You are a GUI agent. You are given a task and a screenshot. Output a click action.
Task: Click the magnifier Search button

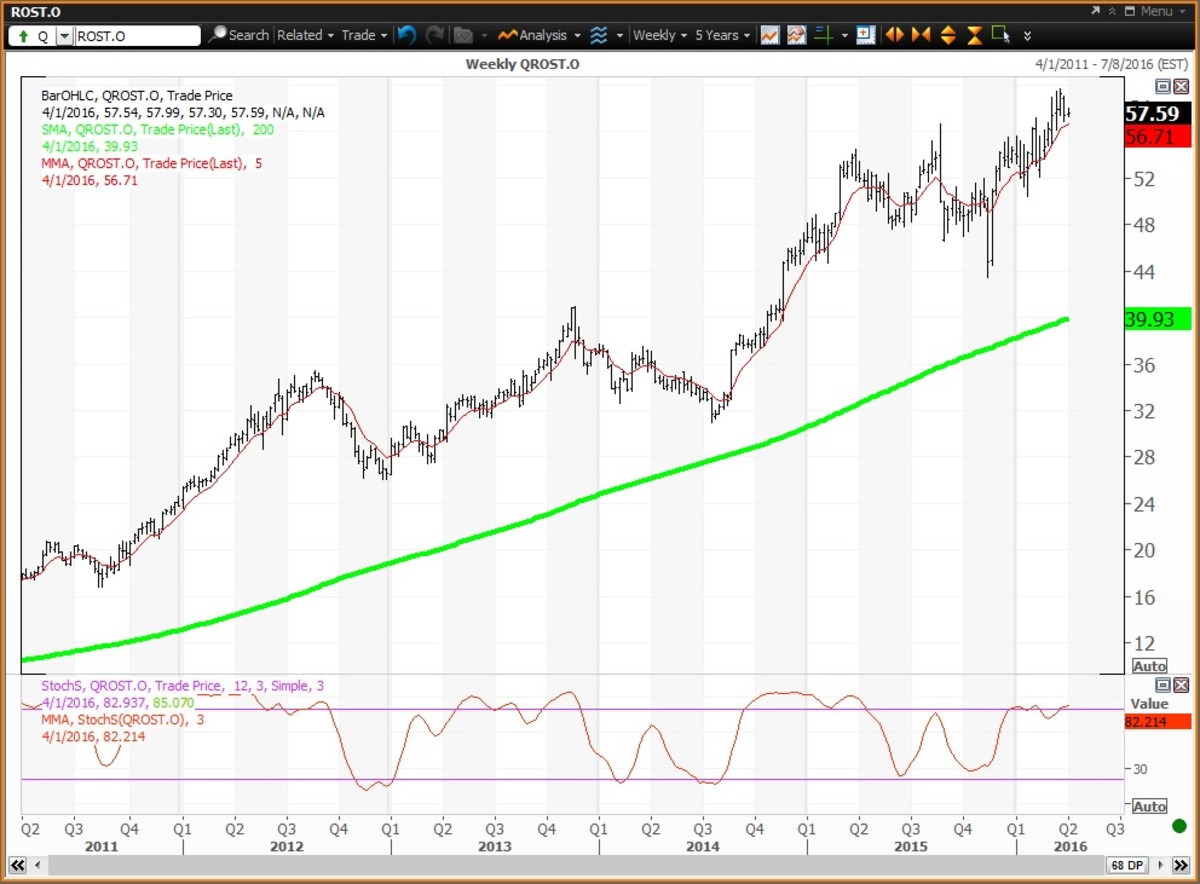point(238,35)
